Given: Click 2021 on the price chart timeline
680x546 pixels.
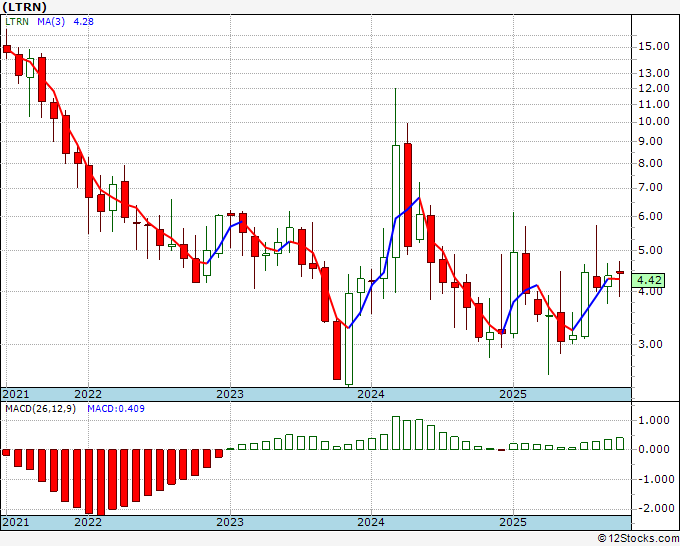Looking at the screenshot, I should click(x=16, y=394).
